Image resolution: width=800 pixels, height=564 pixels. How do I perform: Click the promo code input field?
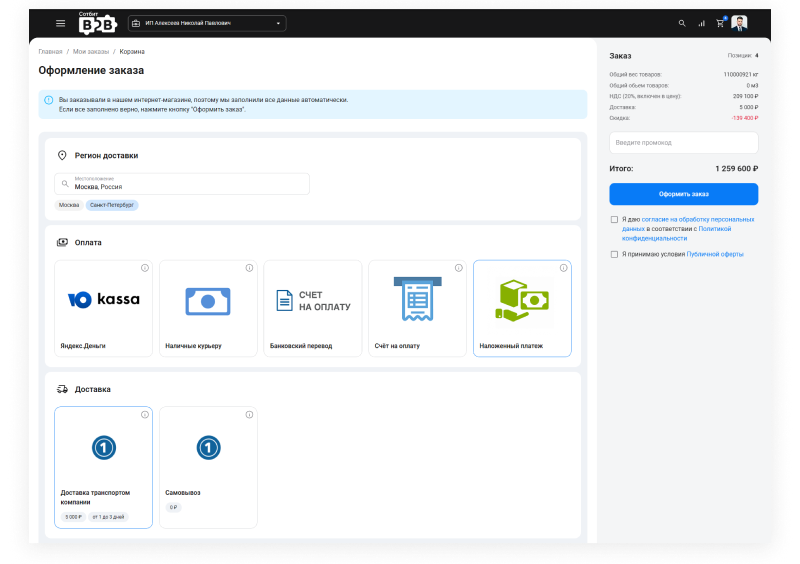tap(683, 143)
